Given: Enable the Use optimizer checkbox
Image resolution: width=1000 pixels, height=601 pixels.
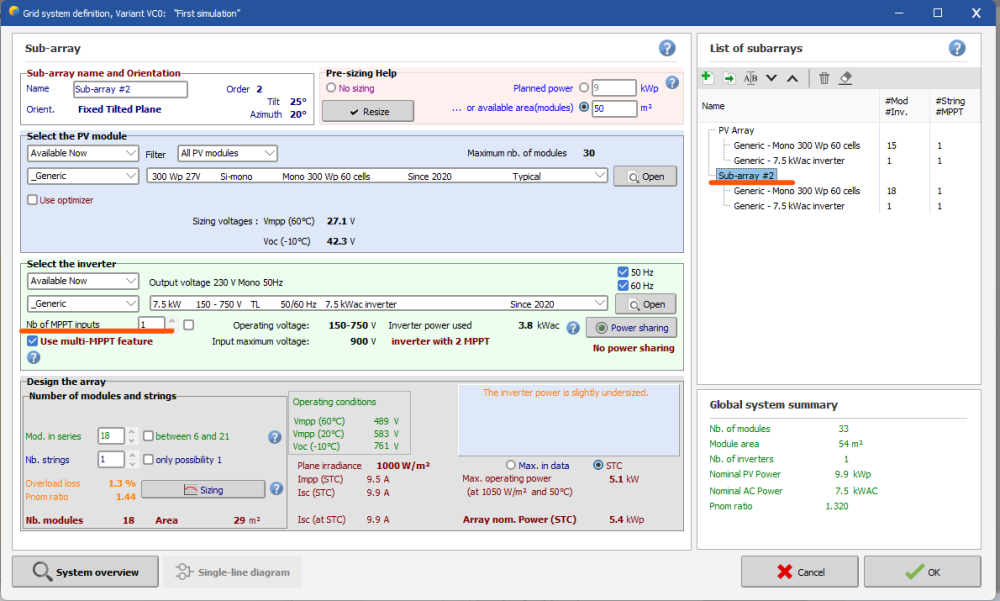Looking at the screenshot, I should pos(33,200).
